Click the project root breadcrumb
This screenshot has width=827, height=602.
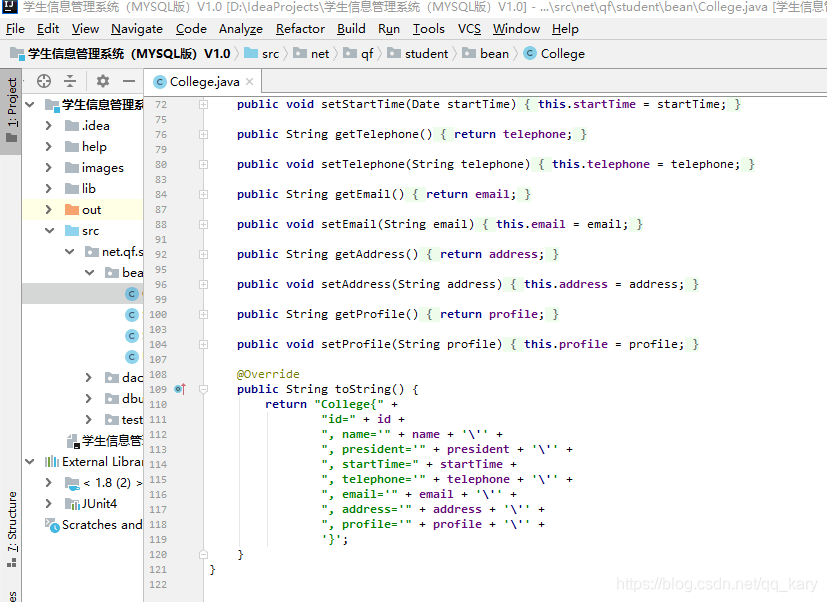pos(120,54)
